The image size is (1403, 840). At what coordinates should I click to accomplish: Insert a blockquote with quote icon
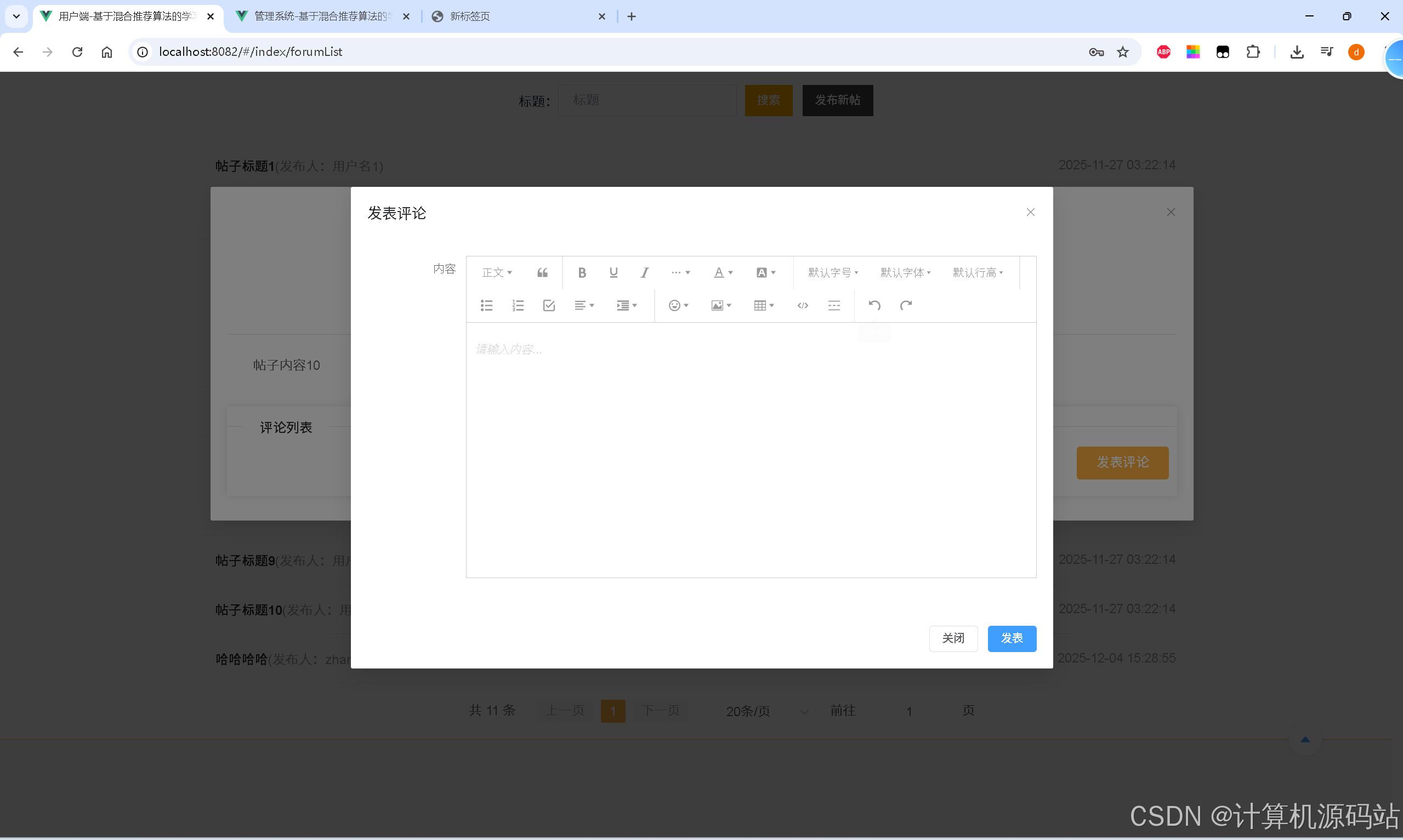tap(542, 273)
